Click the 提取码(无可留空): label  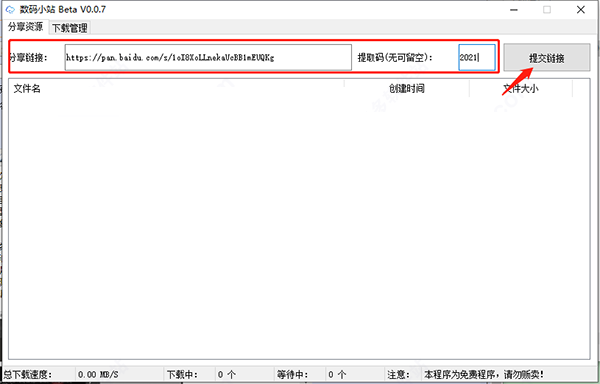click(x=395, y=58)
